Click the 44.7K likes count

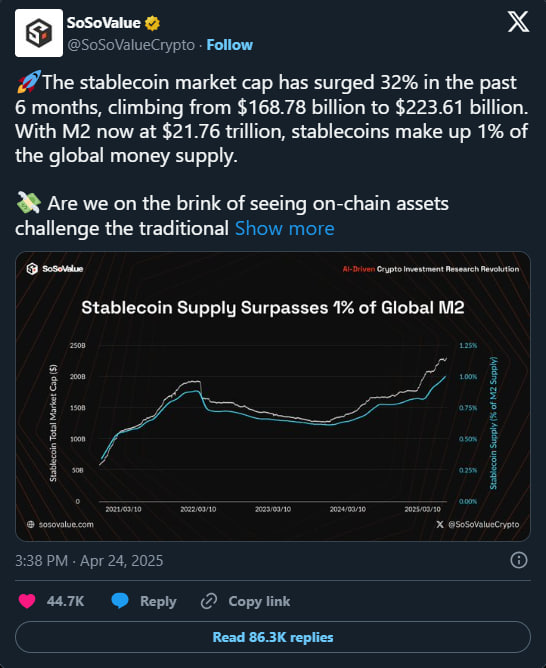tap(66, 601)
